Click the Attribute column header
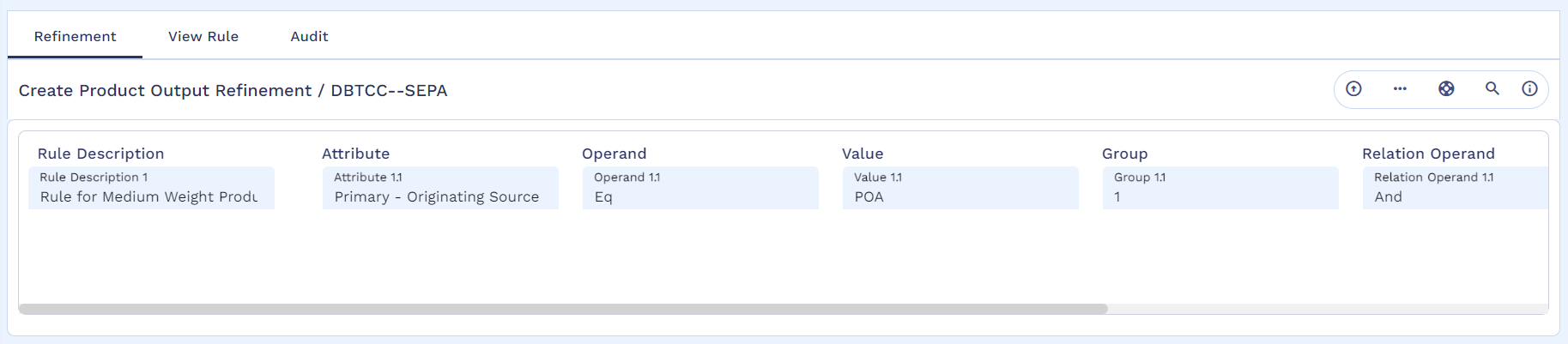Image resolution: width=1568 pixels, height=344 pixels. click(x=355, y=154)
